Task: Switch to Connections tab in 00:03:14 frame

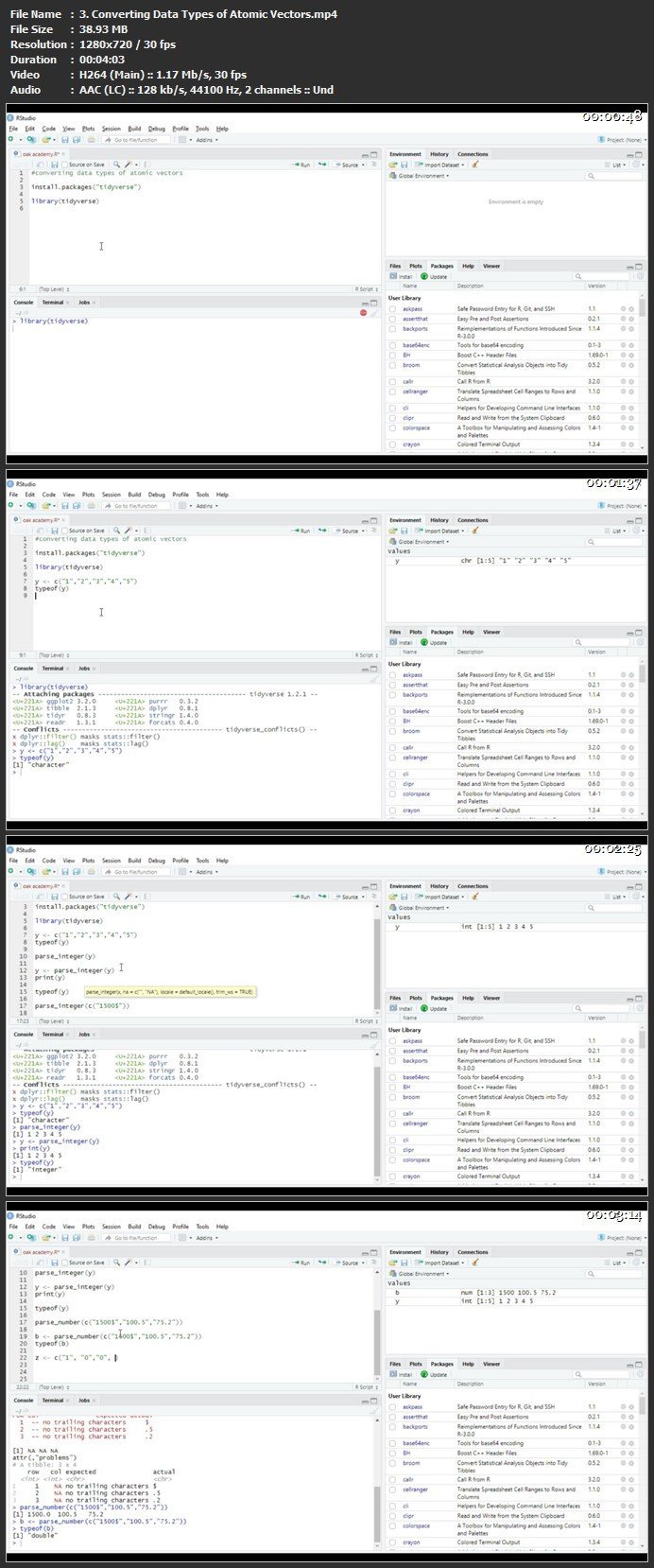Action: (x=473, y=1252)
